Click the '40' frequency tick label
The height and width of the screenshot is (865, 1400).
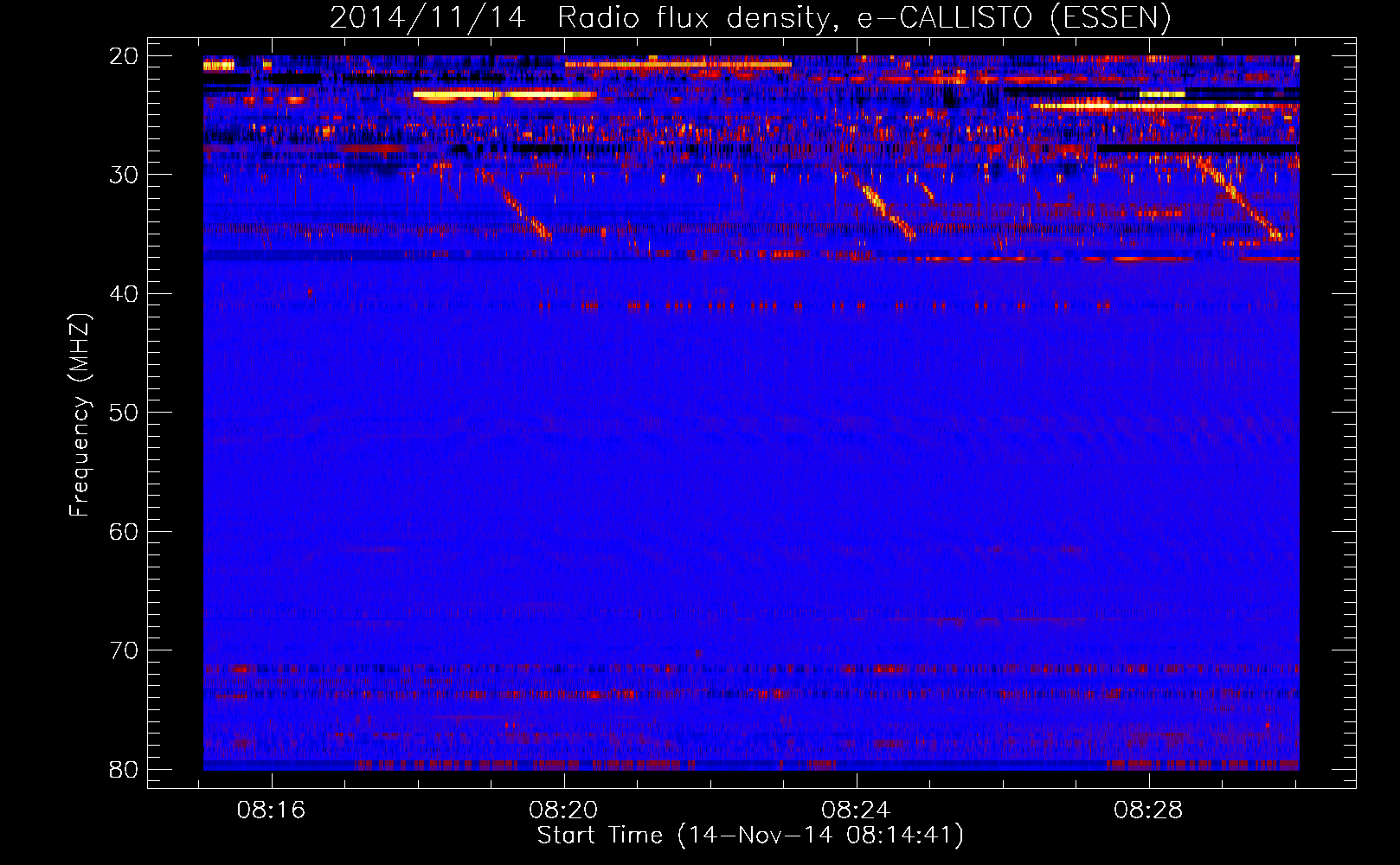[x=124, y=294]
